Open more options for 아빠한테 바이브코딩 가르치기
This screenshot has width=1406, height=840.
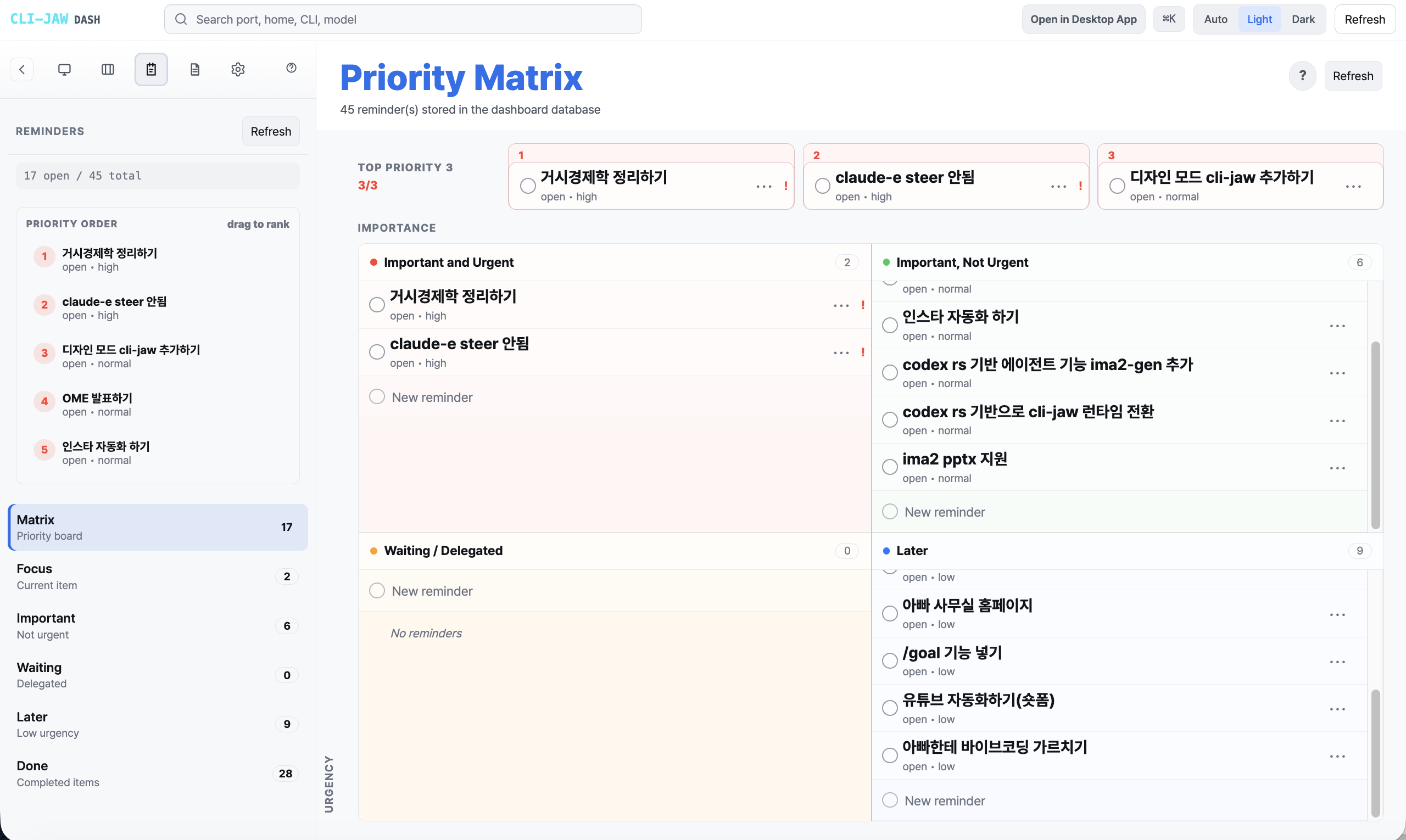(x=1337, y=756)
